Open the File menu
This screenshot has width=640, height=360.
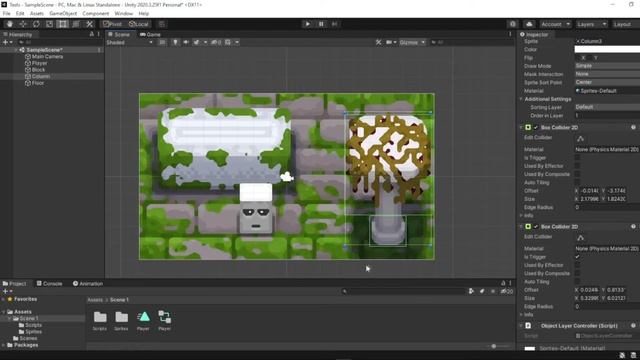pyautogui.click(x=7, y=13)
